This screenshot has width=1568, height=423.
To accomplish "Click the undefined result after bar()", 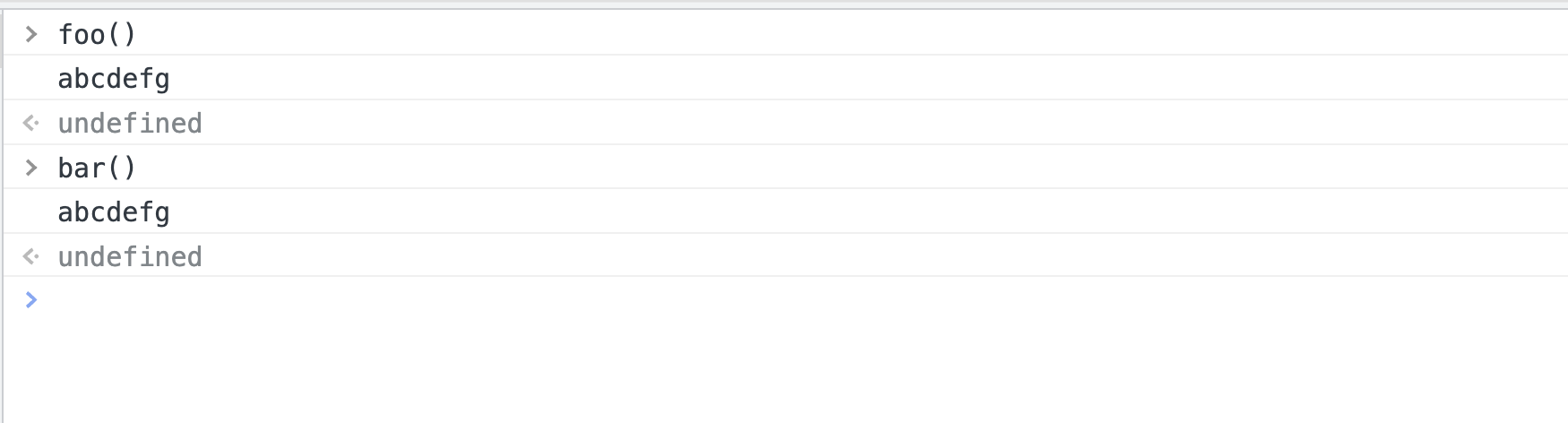I will click(x=130, y=257).
